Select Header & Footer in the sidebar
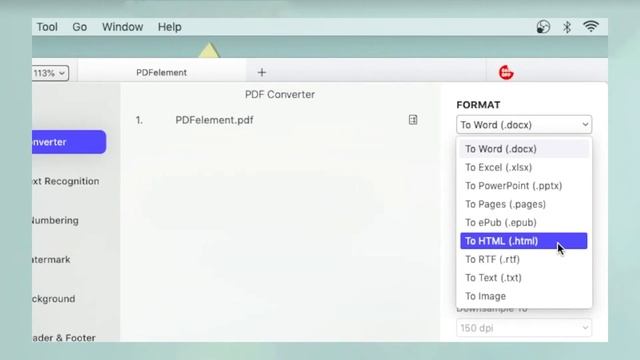This screenshot has height=360, width=640. 64,338
